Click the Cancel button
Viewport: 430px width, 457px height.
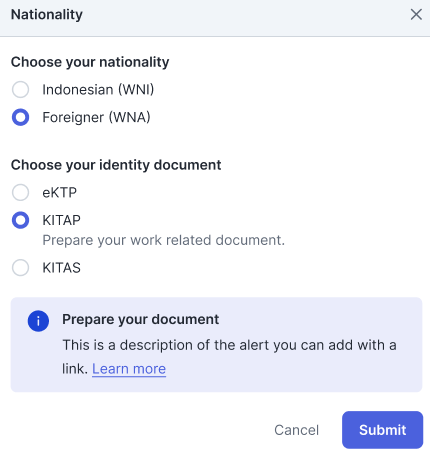(x=296, y=430)
